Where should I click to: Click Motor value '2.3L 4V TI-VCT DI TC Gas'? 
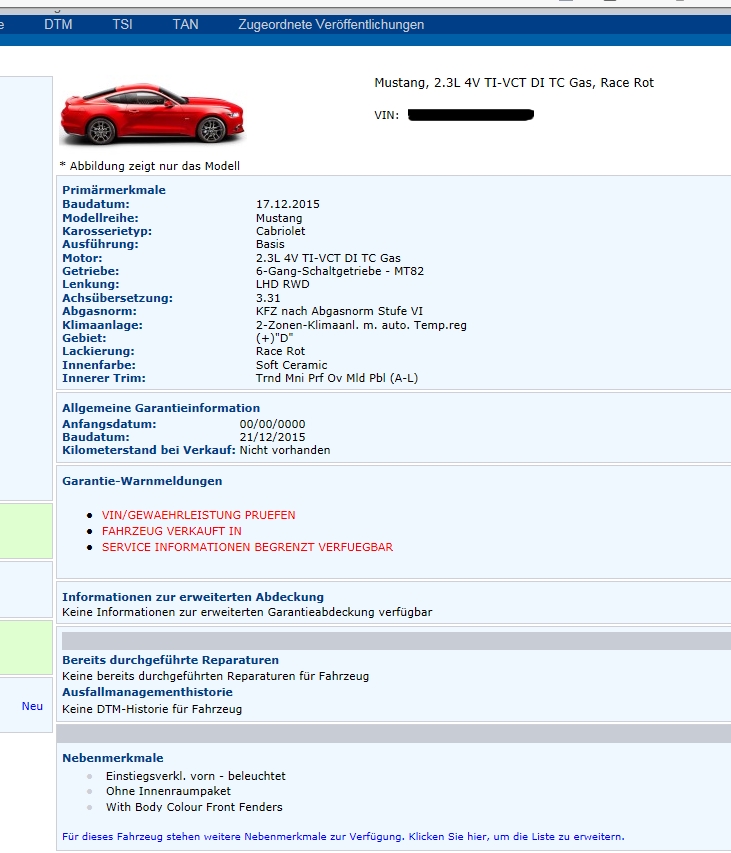[329, 258]
